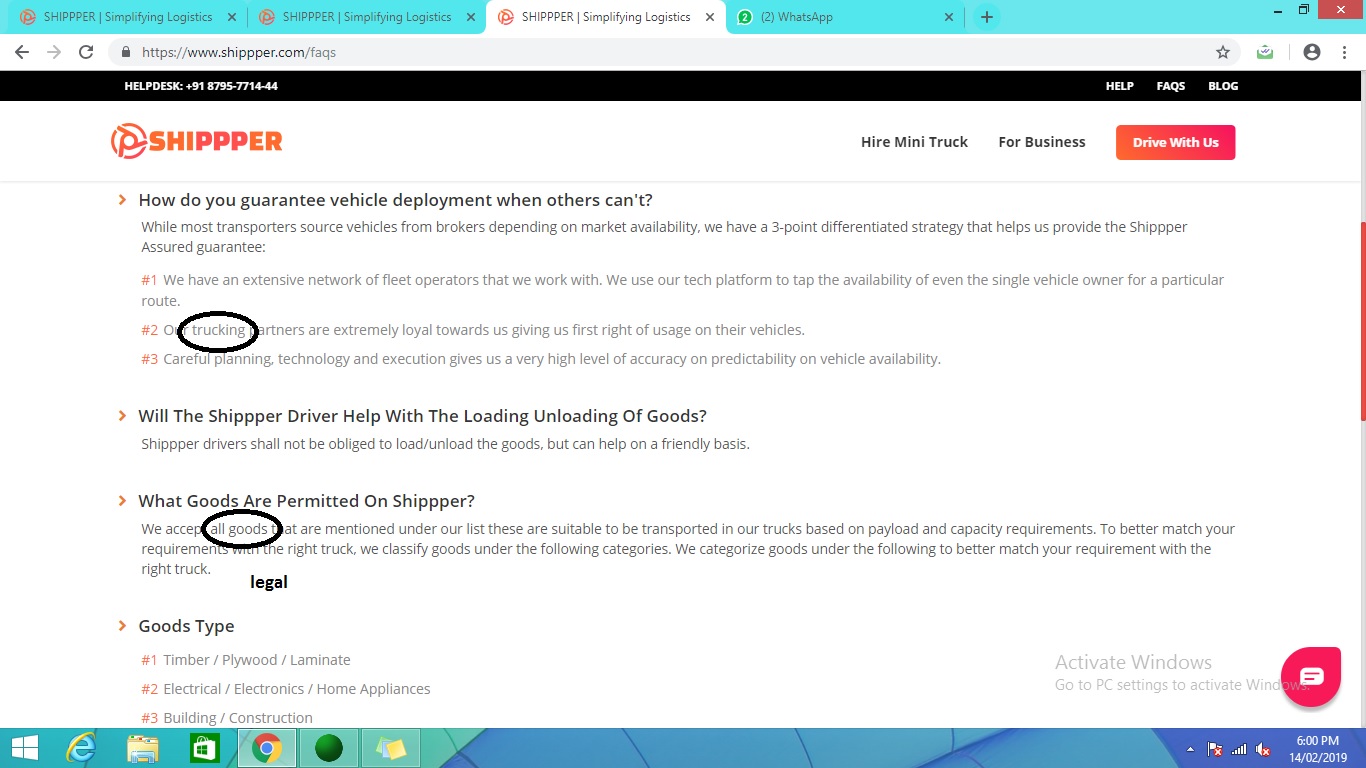
Task: Open Chrome profile avatar icon
Action: (x=1312, y=52)
